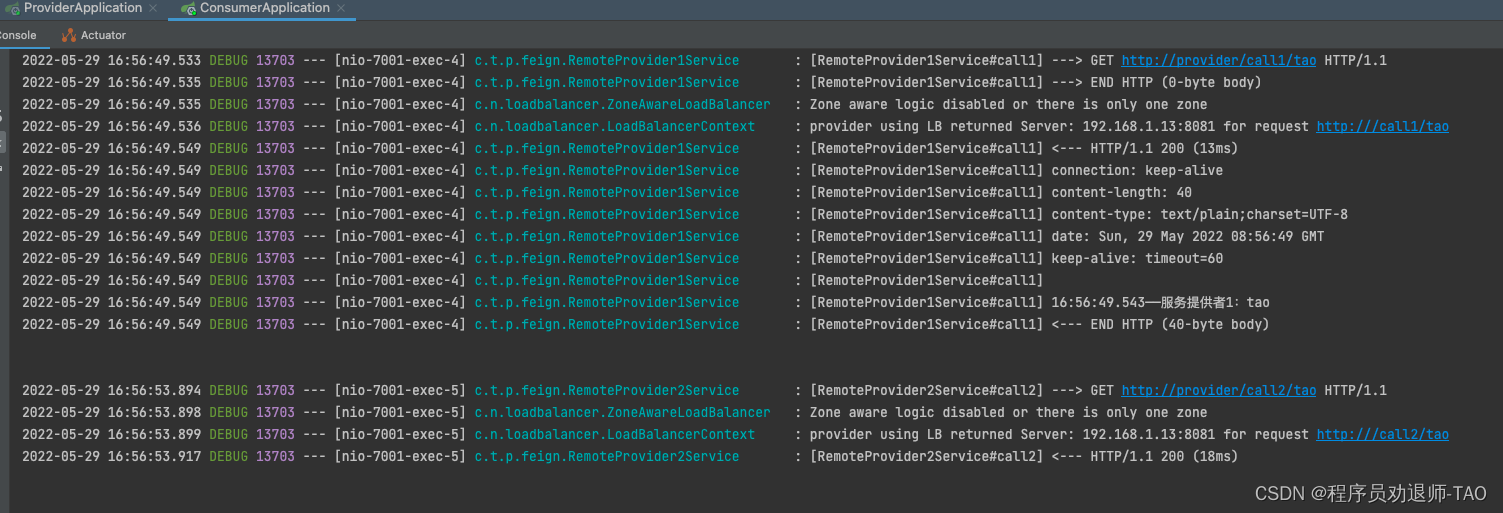Click the 'content-length: 40' log text
The width and height of the screenshot is (1503, 513).
[x=1121, y=192]
